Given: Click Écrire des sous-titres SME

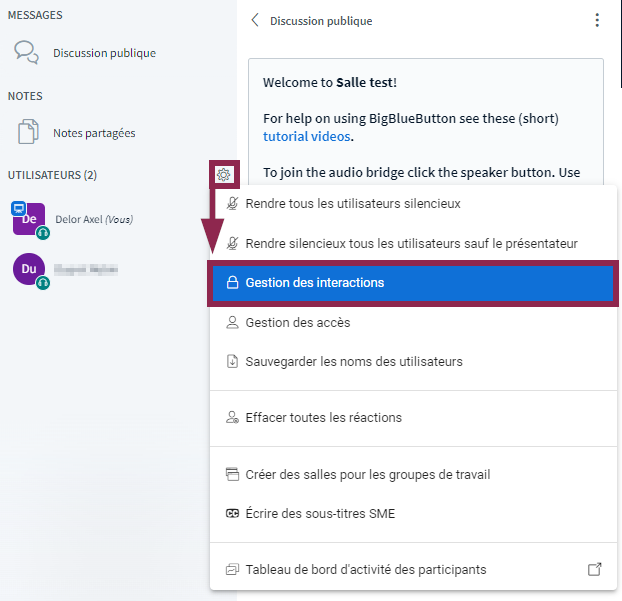Looking at the screenshot, I should 320,514.
